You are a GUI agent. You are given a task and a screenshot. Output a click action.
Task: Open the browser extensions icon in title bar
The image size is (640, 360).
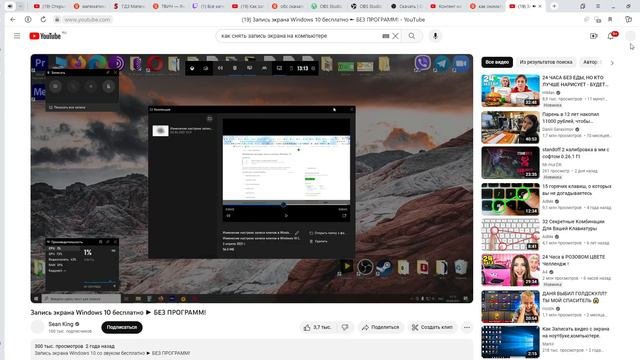coord(582,6)
